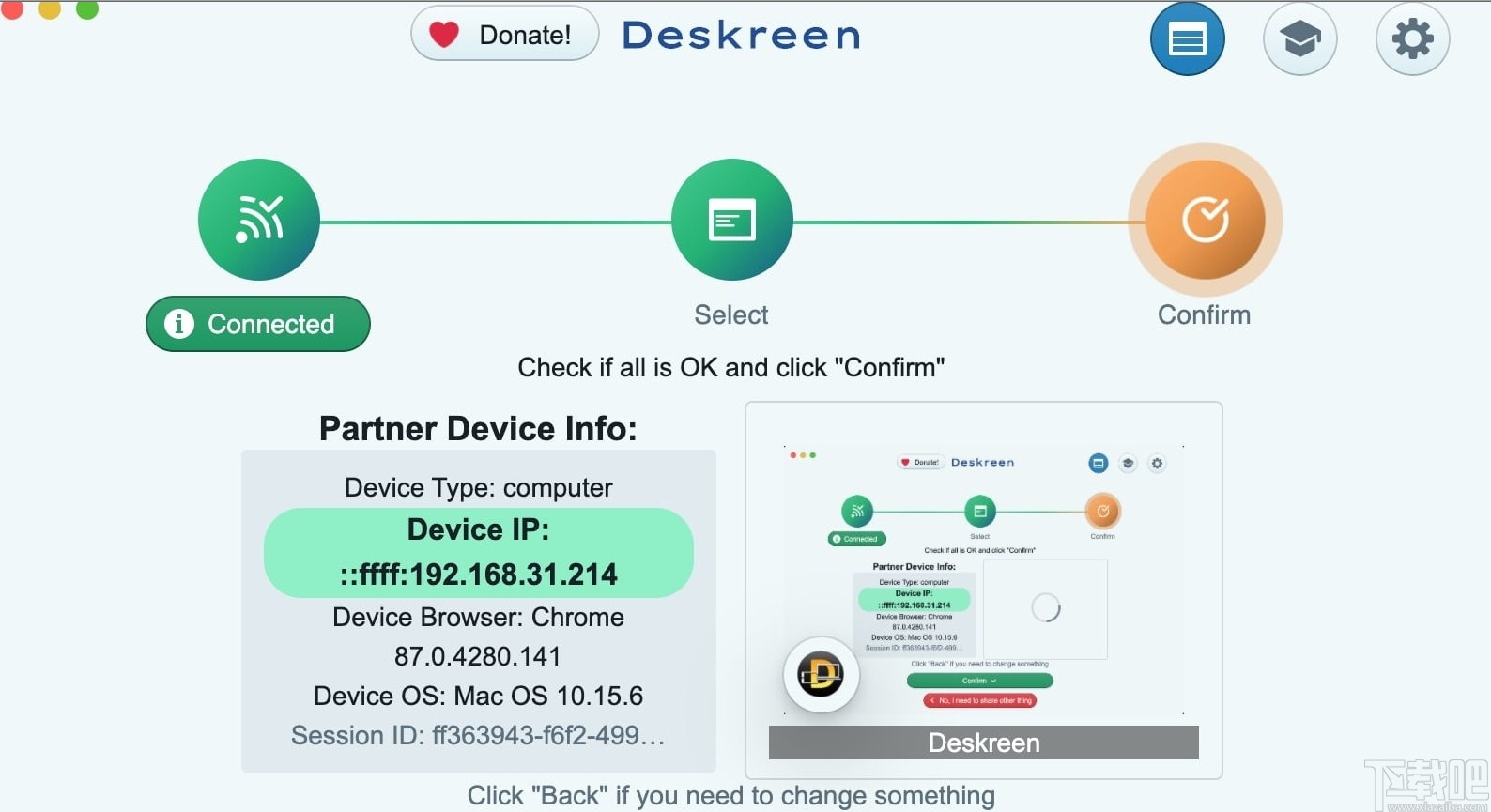The image size is (1491, 812).
Task: Click the browser version 87.0.4280.141 text
Action: [x=478, y=656]
